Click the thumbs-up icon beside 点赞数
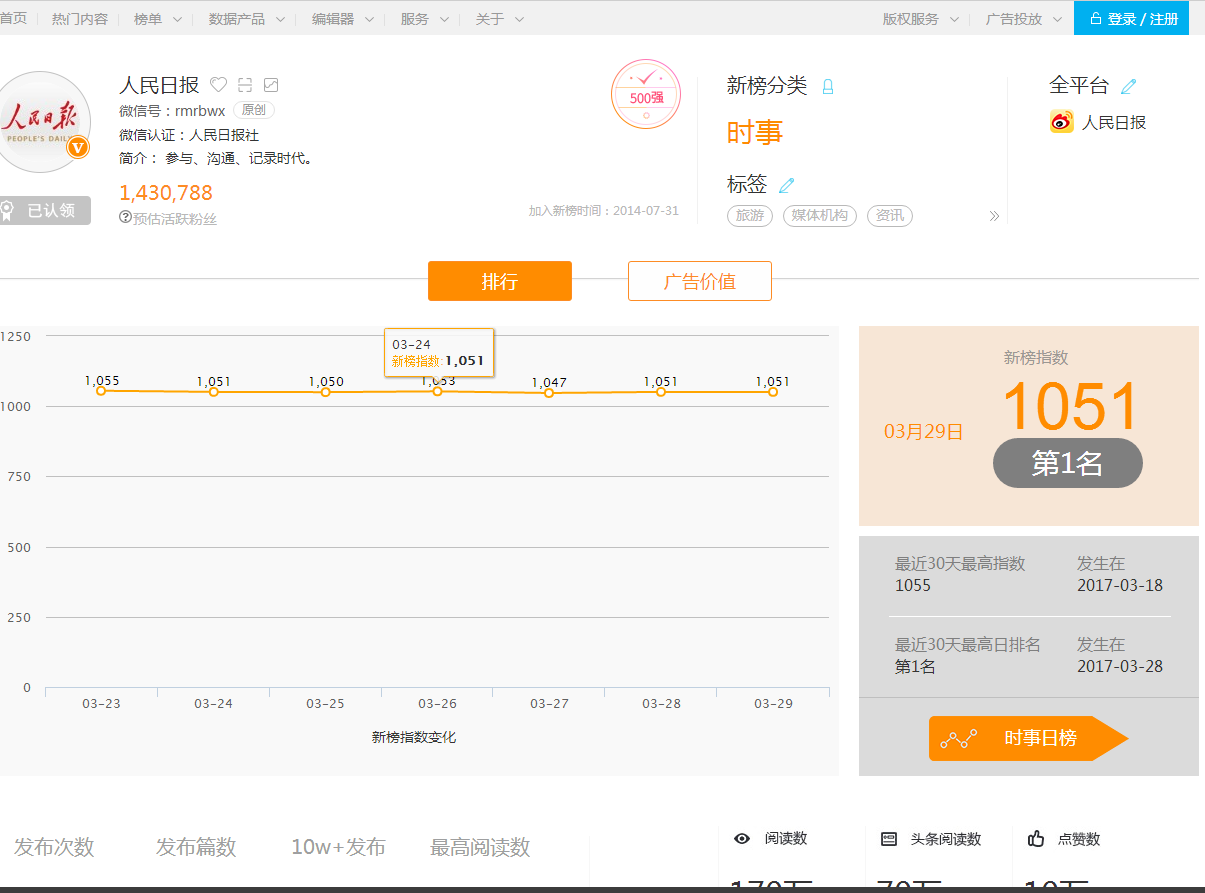1205x893 pixels. point(1036,839)
